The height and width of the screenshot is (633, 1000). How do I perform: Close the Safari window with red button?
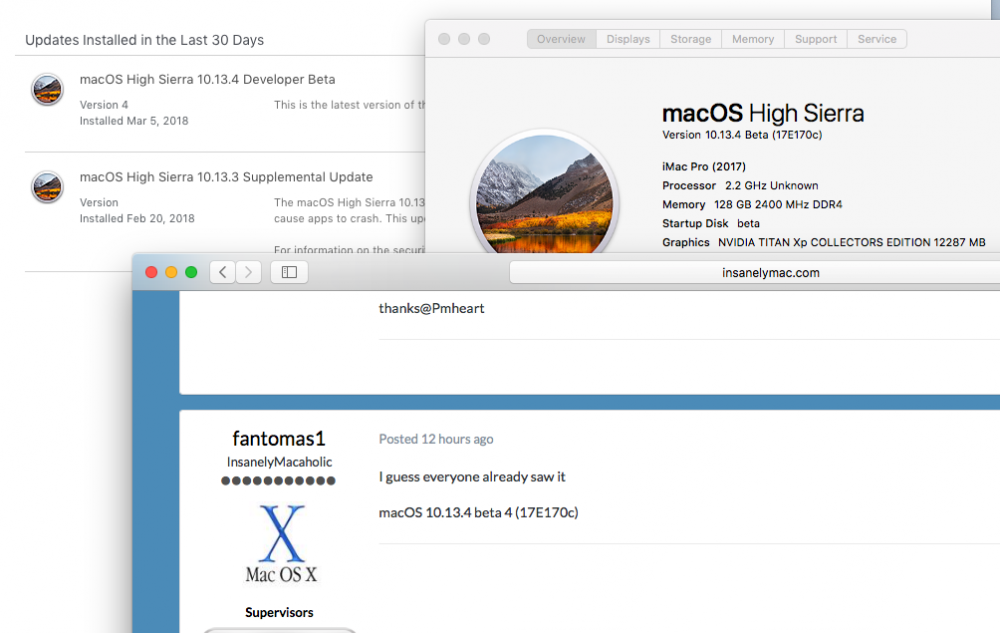[x=151, y=272]
